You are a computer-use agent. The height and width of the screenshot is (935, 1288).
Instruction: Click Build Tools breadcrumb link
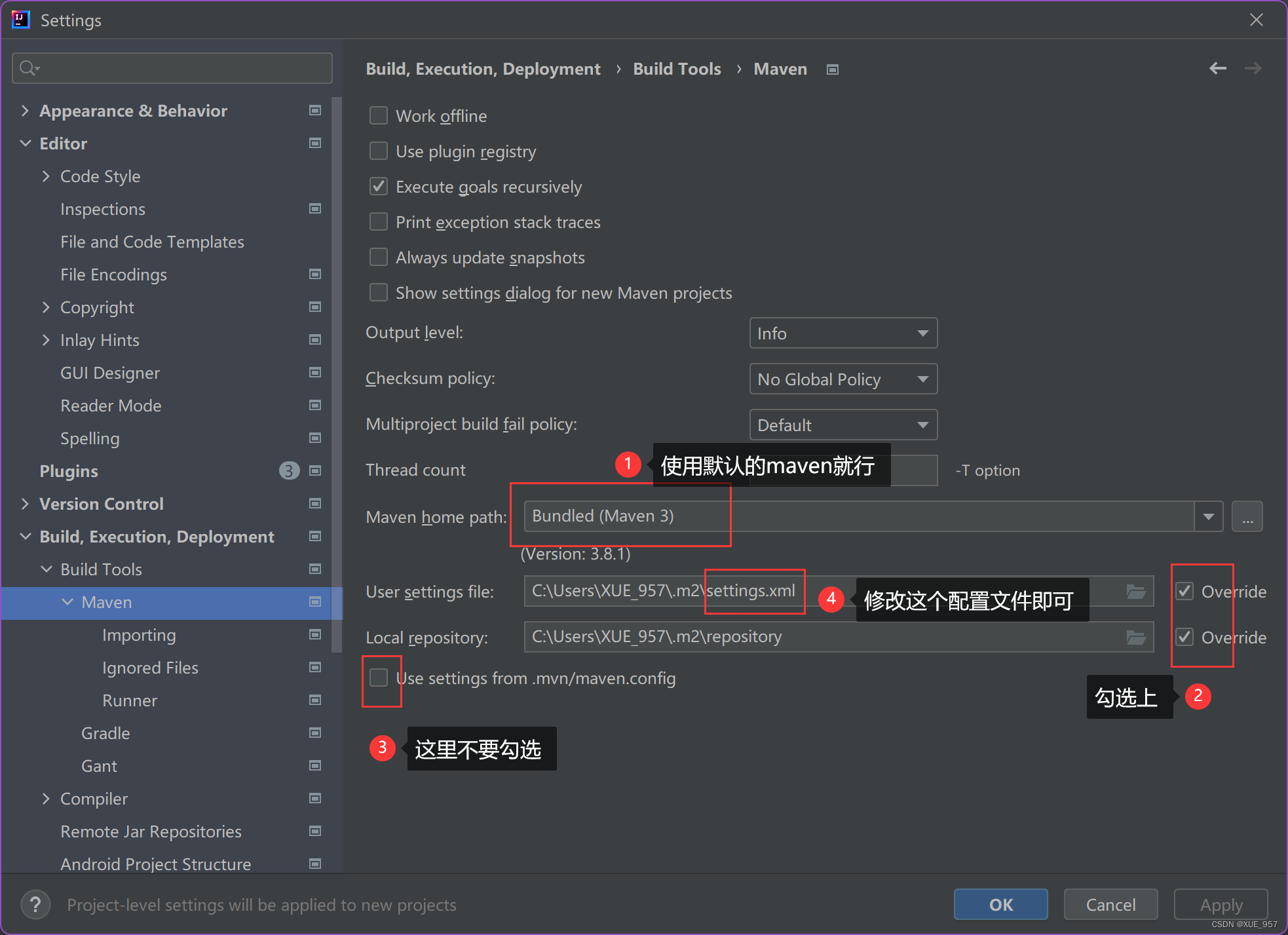[677, 69]
